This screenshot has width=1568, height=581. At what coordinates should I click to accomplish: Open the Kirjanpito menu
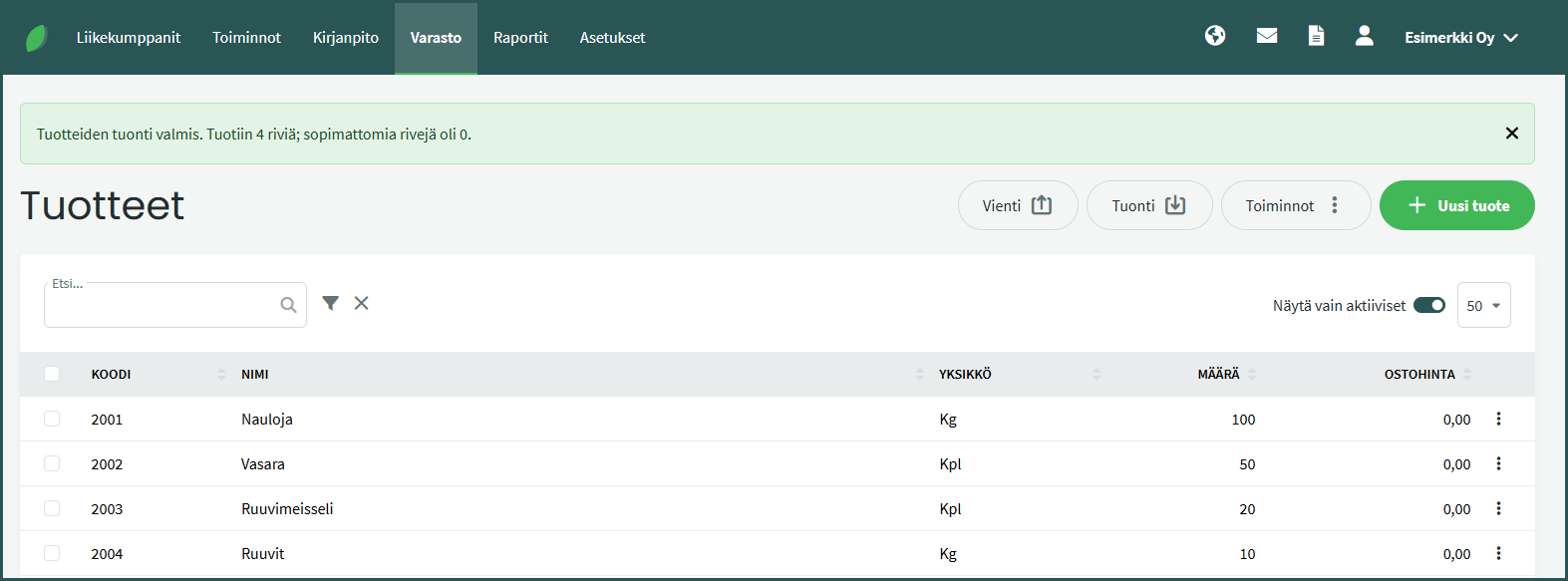point(345,38)
